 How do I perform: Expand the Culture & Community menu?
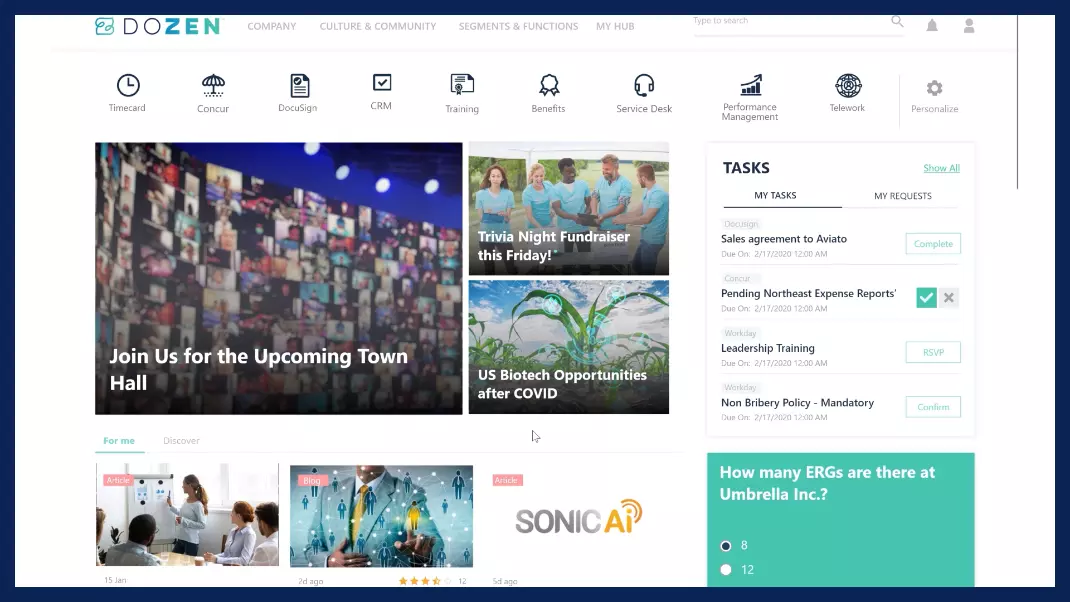pyautogui.click(x=378, y=27)
